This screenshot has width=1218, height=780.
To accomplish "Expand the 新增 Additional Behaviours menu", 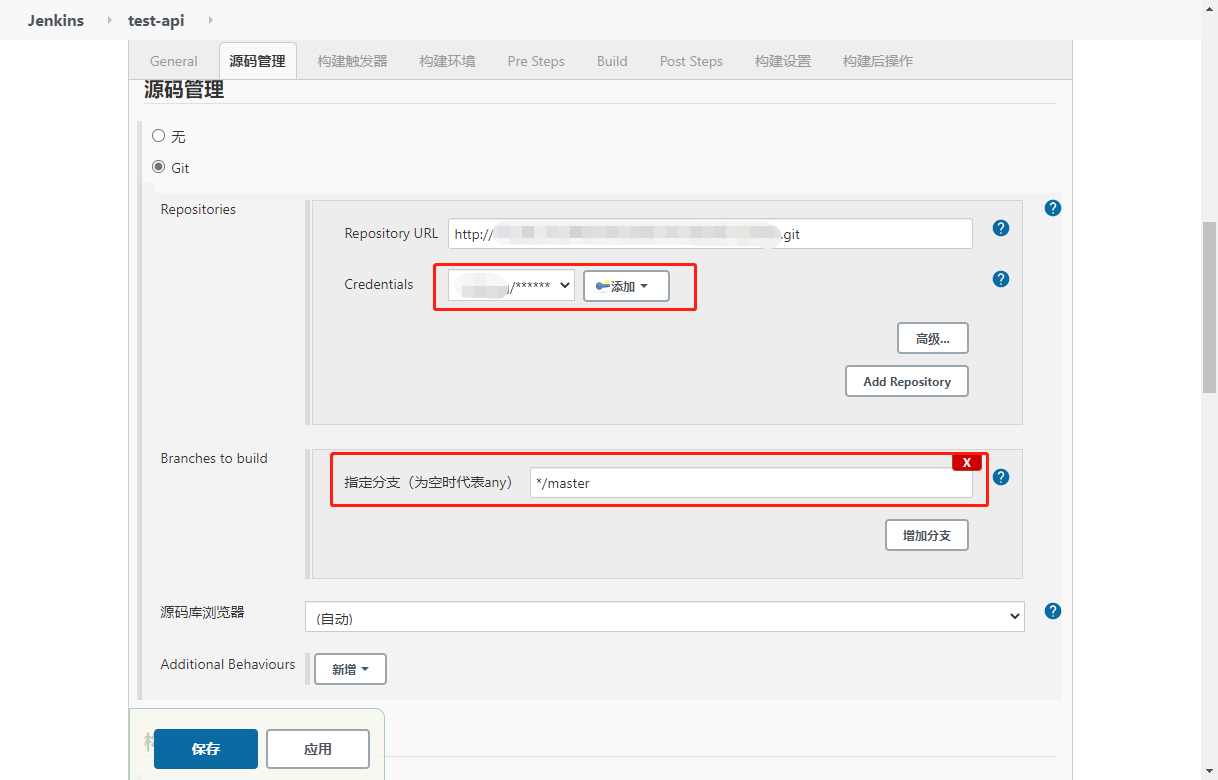I will coord(350,669).
